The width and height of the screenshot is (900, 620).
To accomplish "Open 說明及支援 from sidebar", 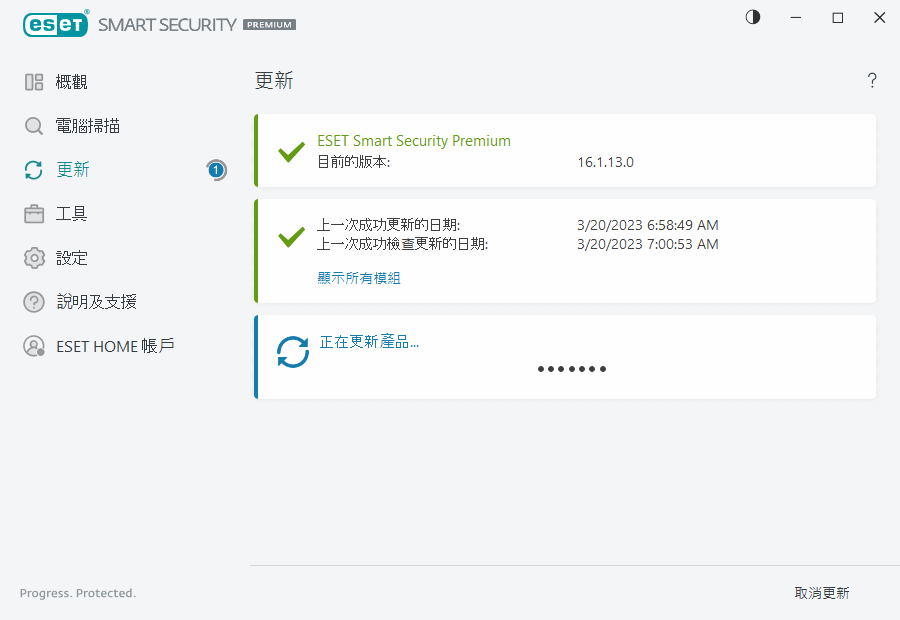I will tap(96, 302).
